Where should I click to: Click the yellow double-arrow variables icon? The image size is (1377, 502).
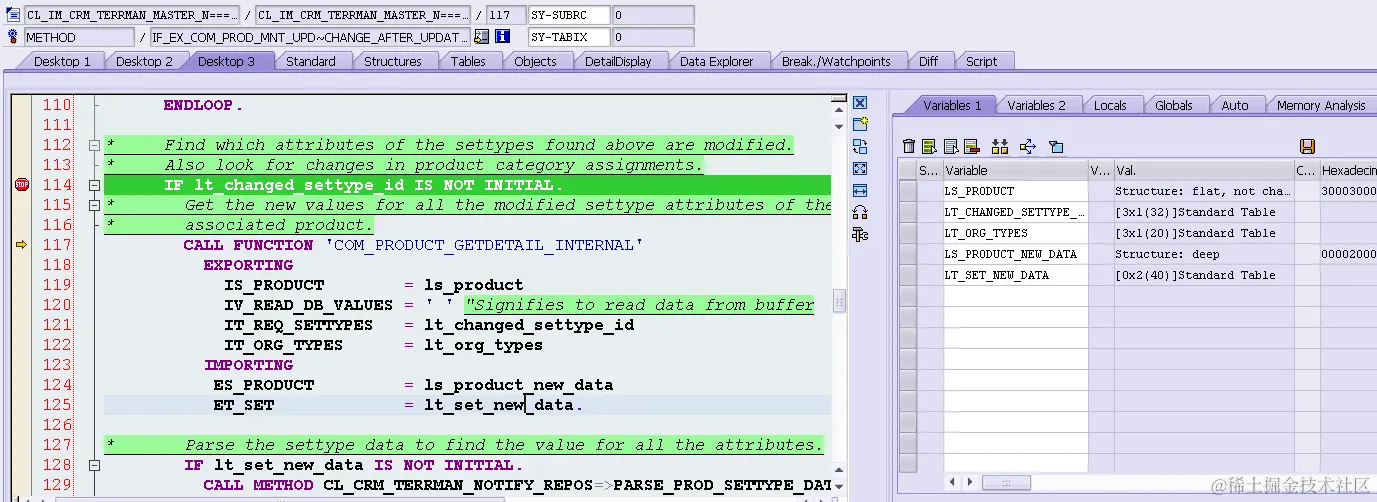(x=1001, y=147)
